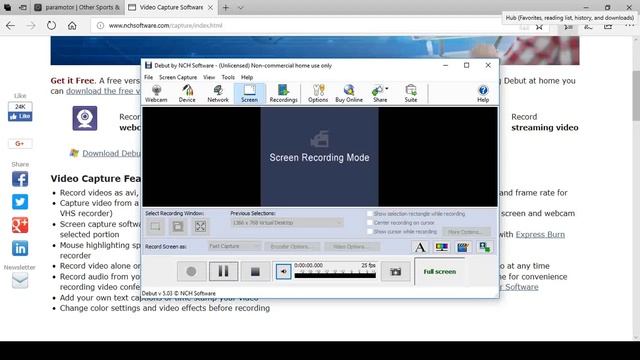
Task: Go back in the browser
Action: [11, 25]
